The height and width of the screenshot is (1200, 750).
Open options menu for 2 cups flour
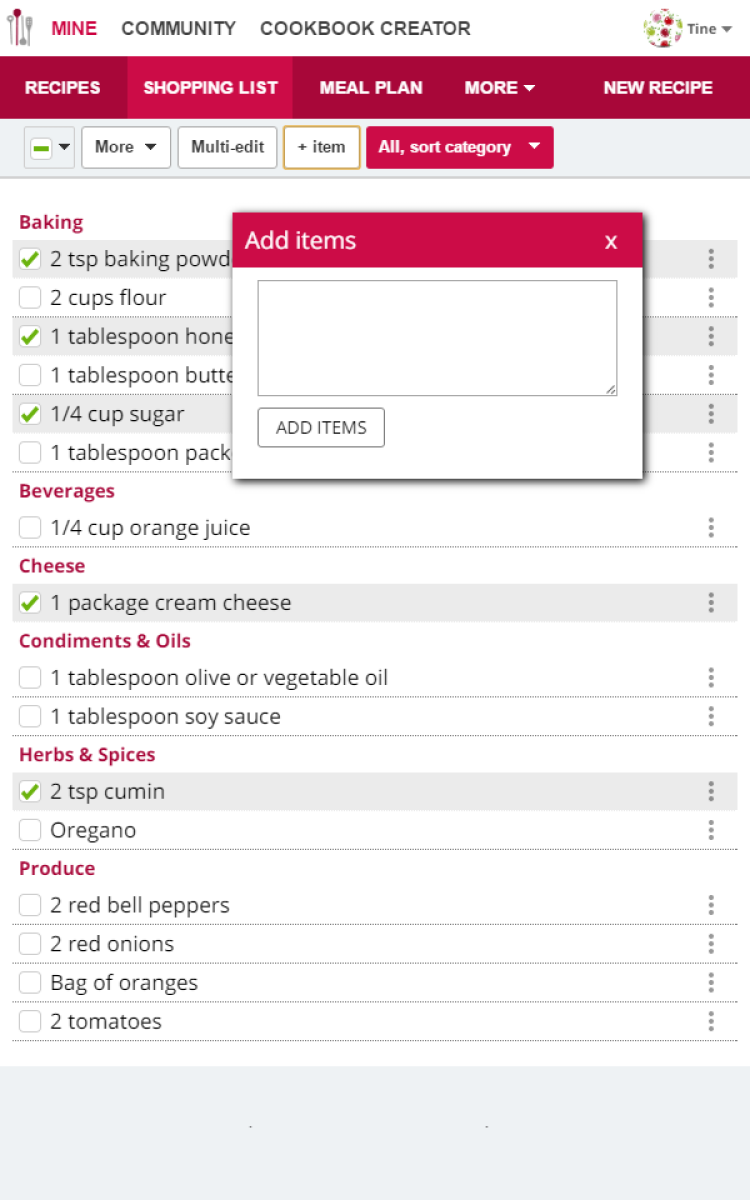point(711,298)
